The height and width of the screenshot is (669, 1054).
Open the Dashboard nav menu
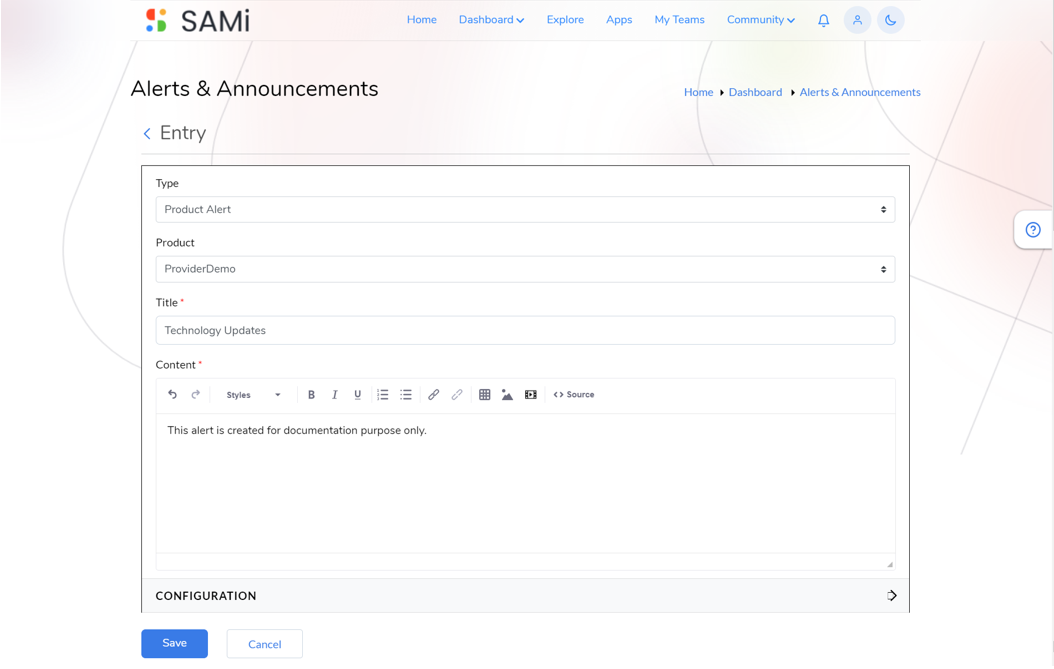(x=491, y=20)
